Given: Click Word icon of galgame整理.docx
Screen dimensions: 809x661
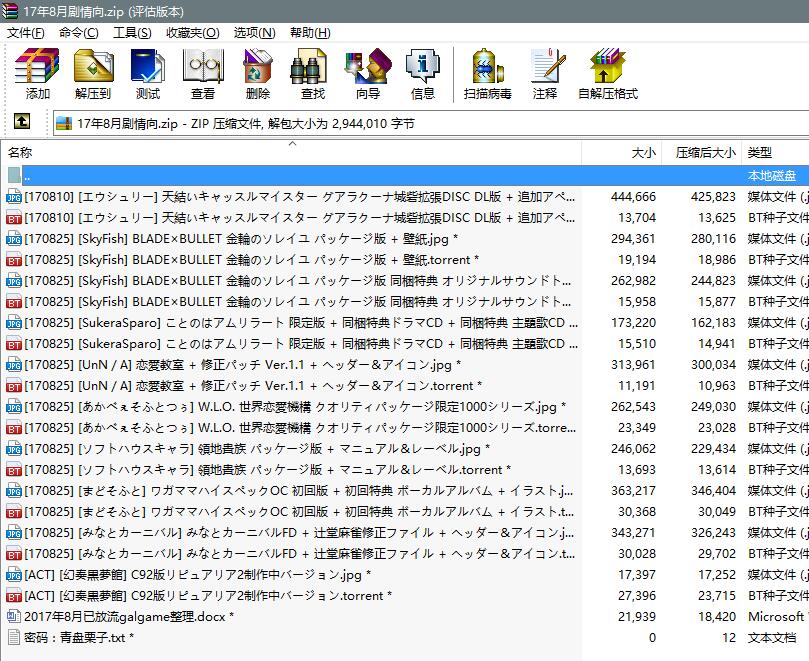Looking at the screenshot, I should pyautogui.click(x=14, y=616).
